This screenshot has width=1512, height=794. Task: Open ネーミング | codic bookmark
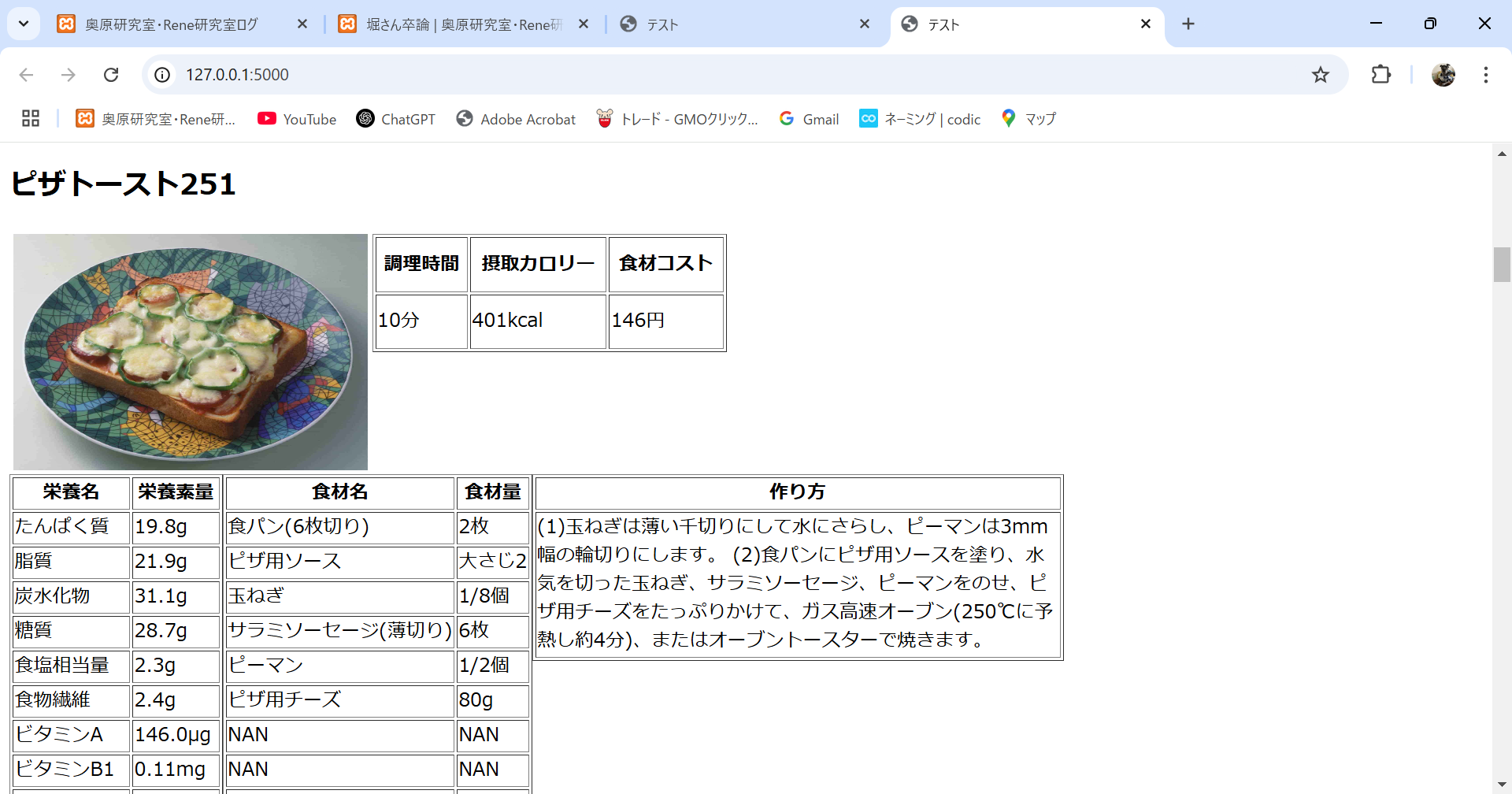919,119
